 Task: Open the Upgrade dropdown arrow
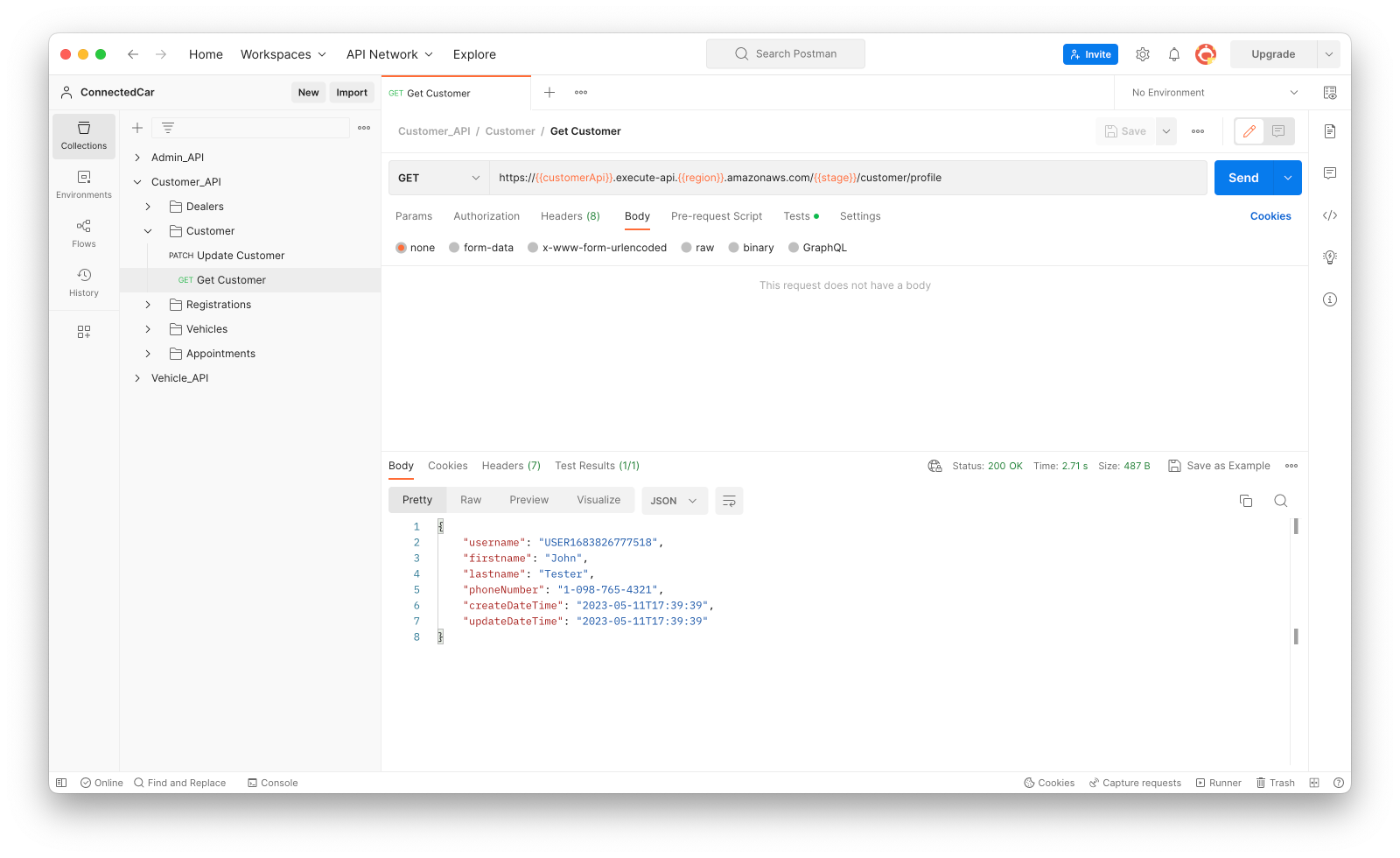(1328, 54)
